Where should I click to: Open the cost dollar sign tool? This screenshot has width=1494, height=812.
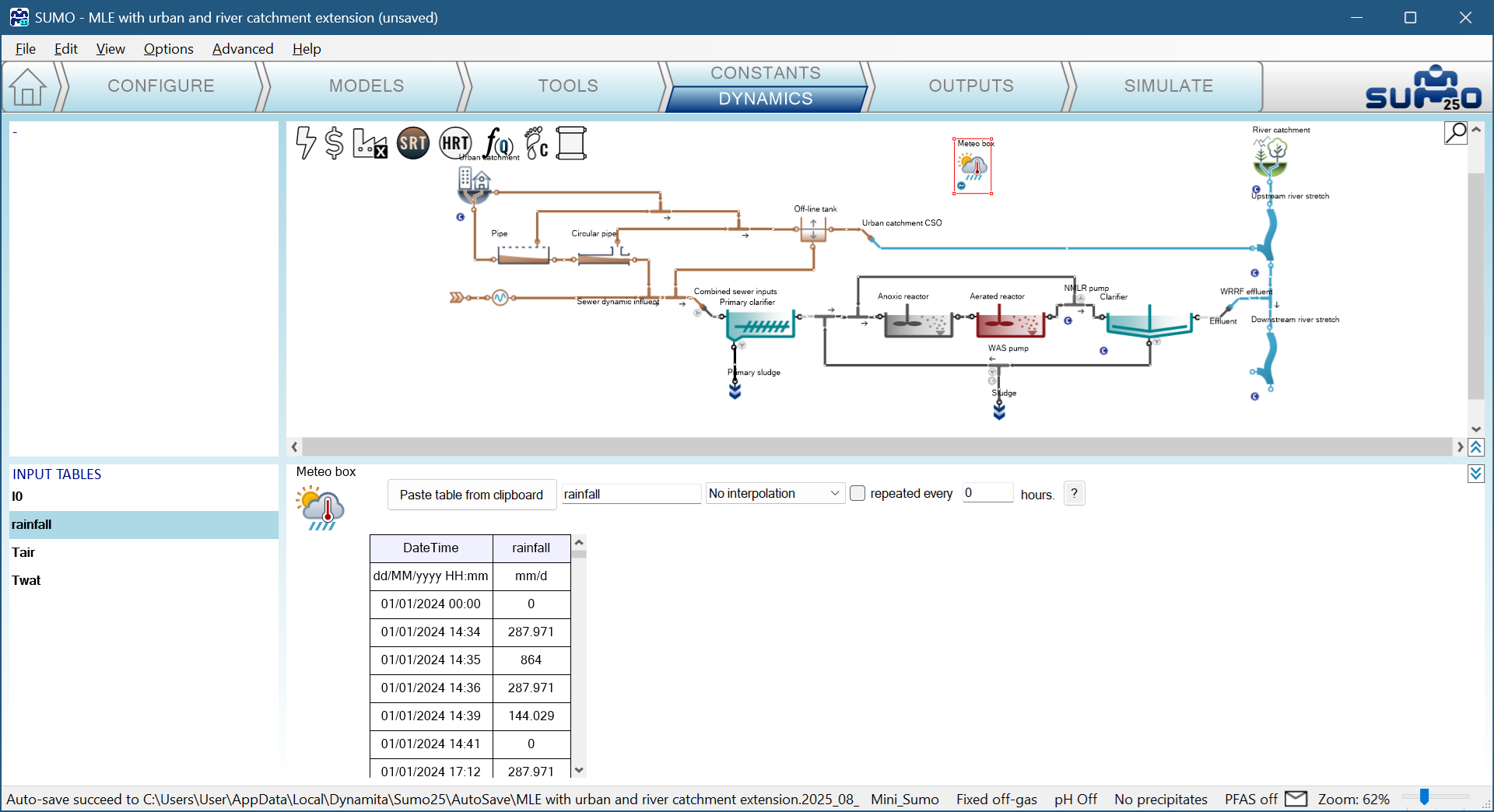(334, 143)
